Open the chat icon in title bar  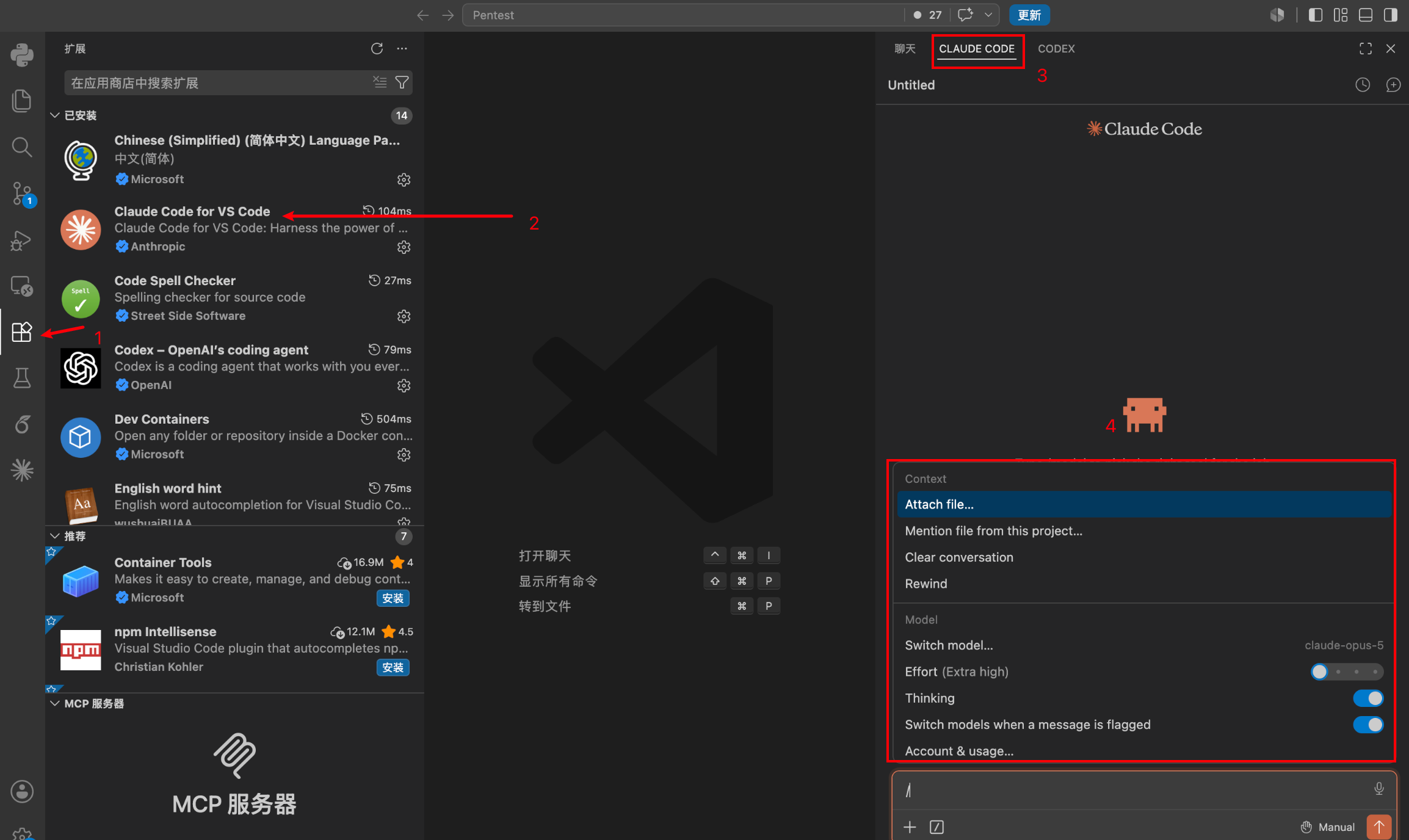click(965, 15)
